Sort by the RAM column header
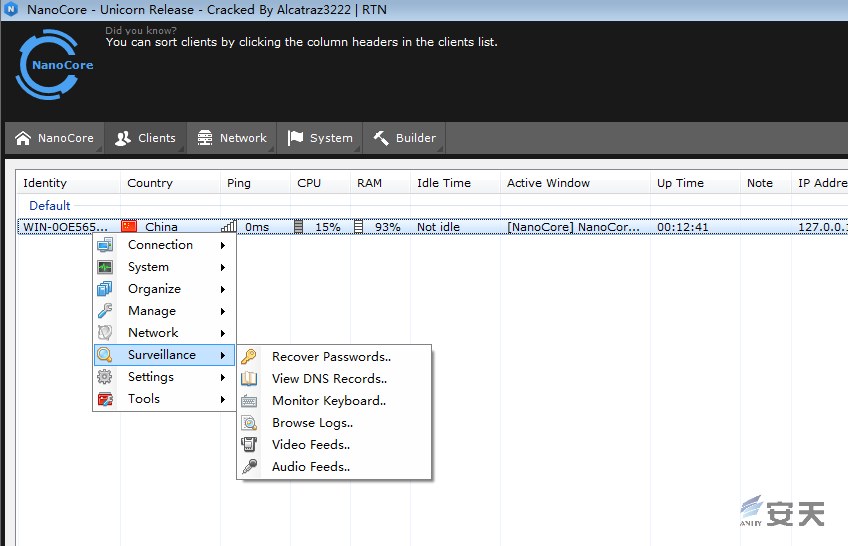The height and width of the screenshot is (546, 848). tap(380, 183)
